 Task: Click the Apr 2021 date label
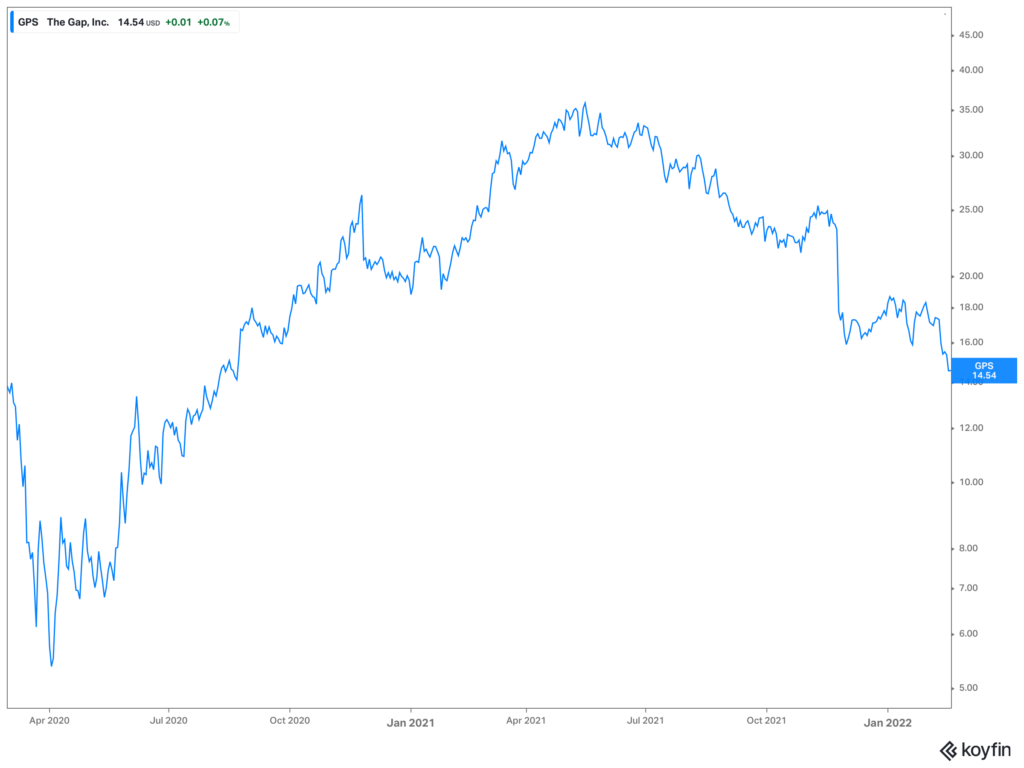[x=526, y=720]
